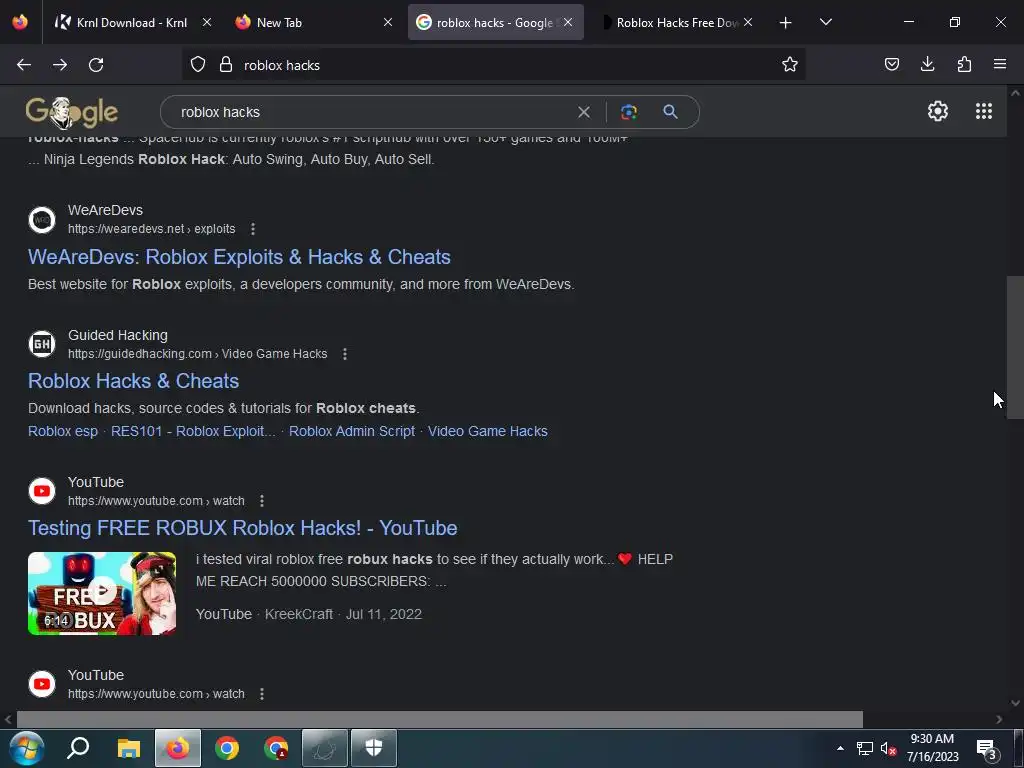
Task: Reload the current page
Action: point(96,65)
